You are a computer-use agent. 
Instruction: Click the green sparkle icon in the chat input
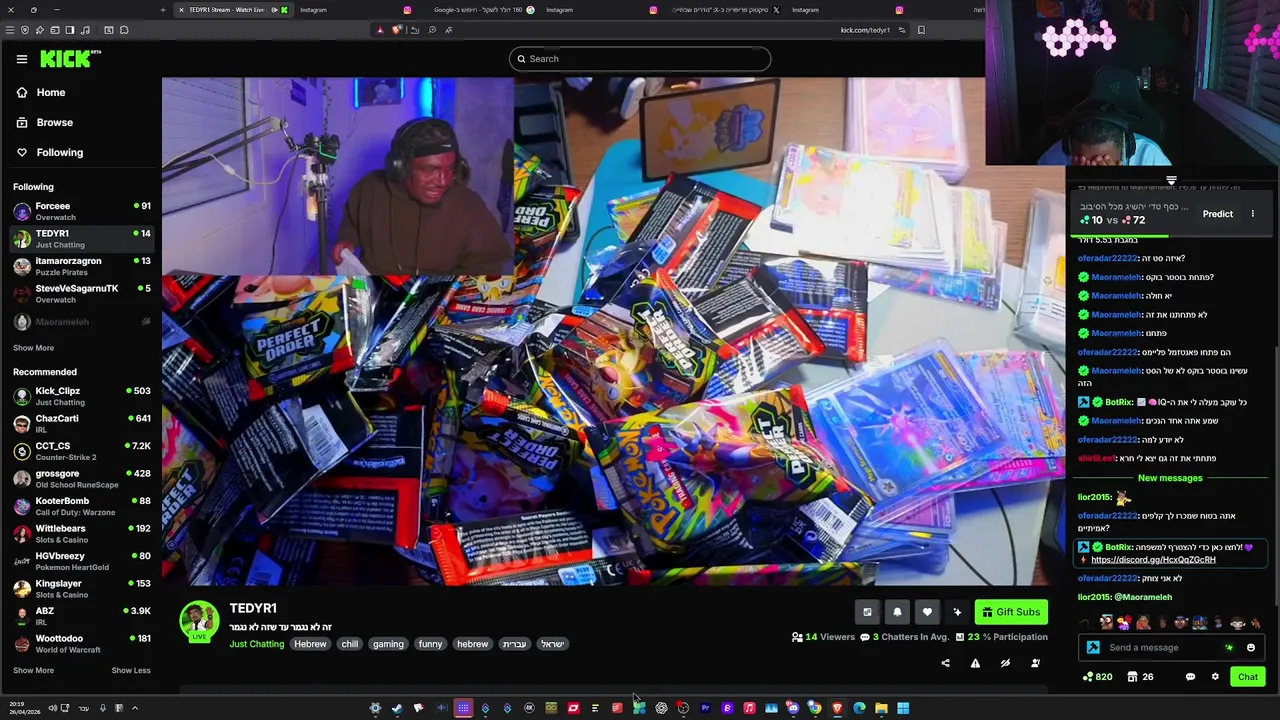1229,648
